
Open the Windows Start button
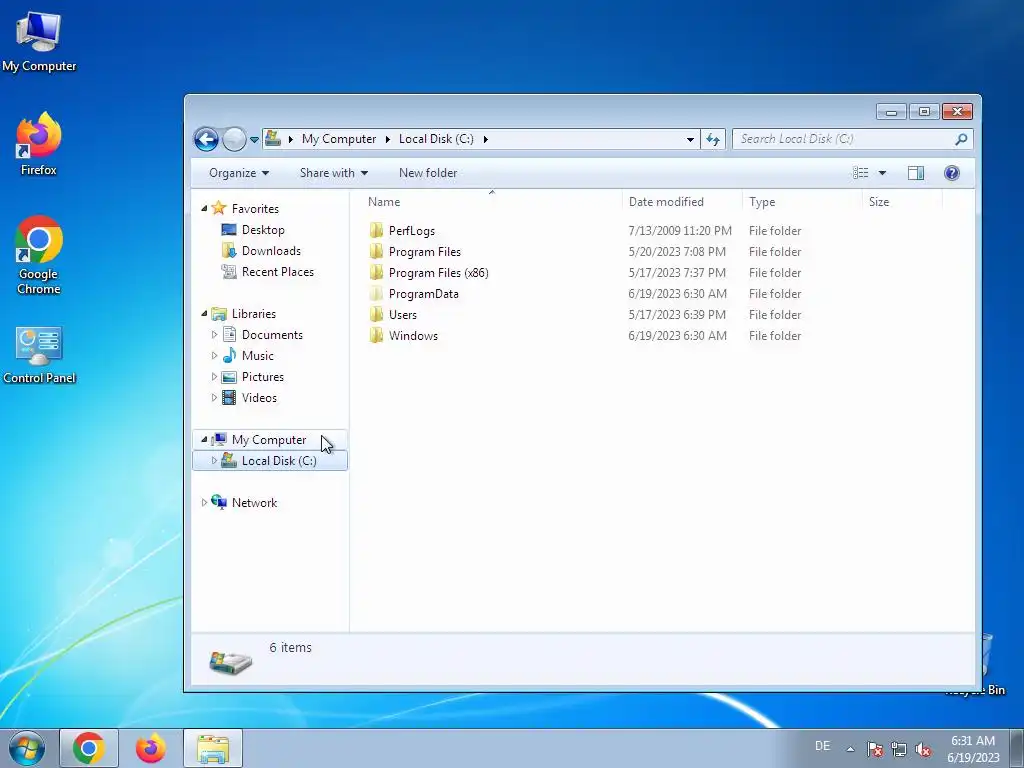pos(27,748)
